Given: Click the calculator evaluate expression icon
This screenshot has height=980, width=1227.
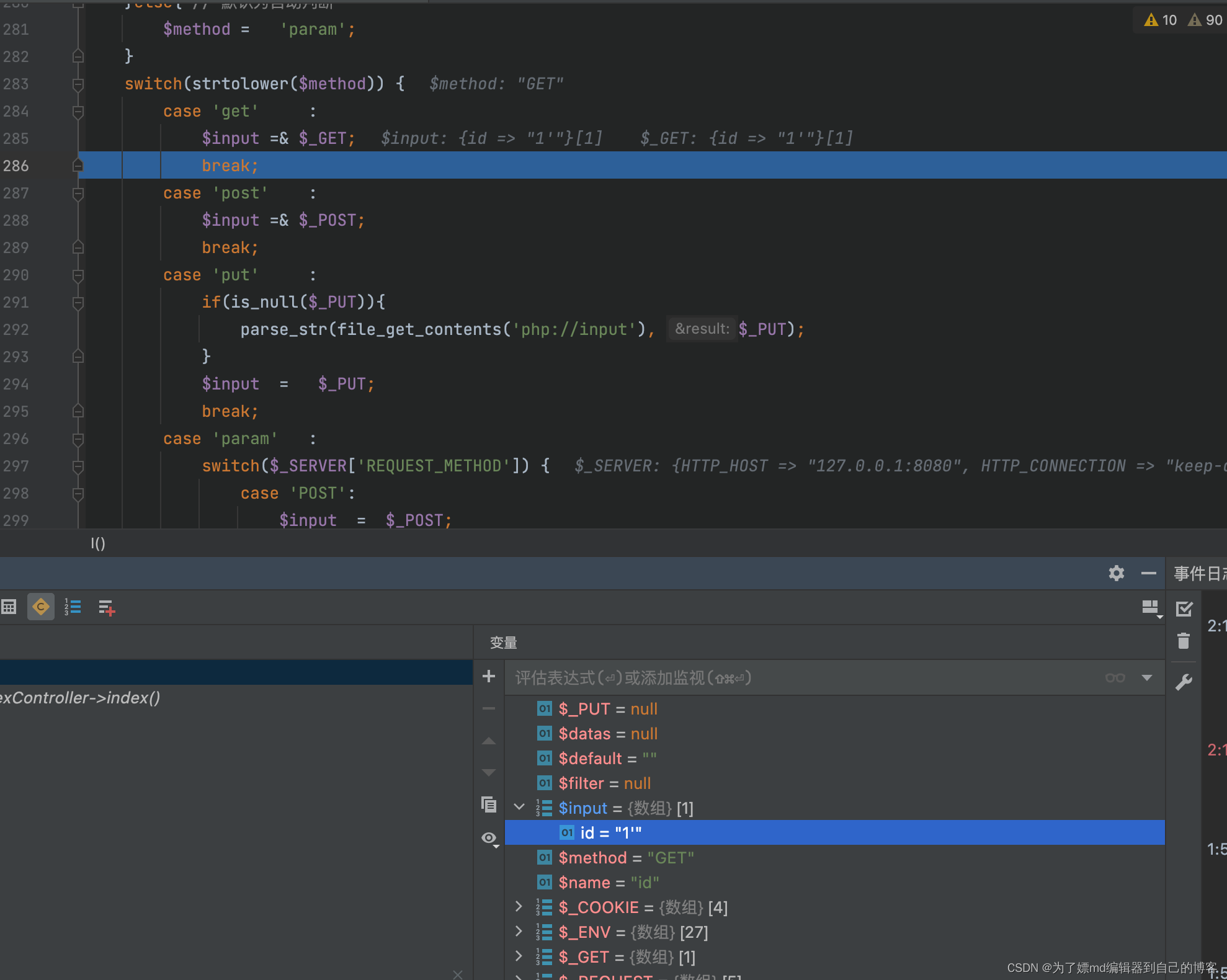Looking at the screenshot, I should tap(9, 607).
